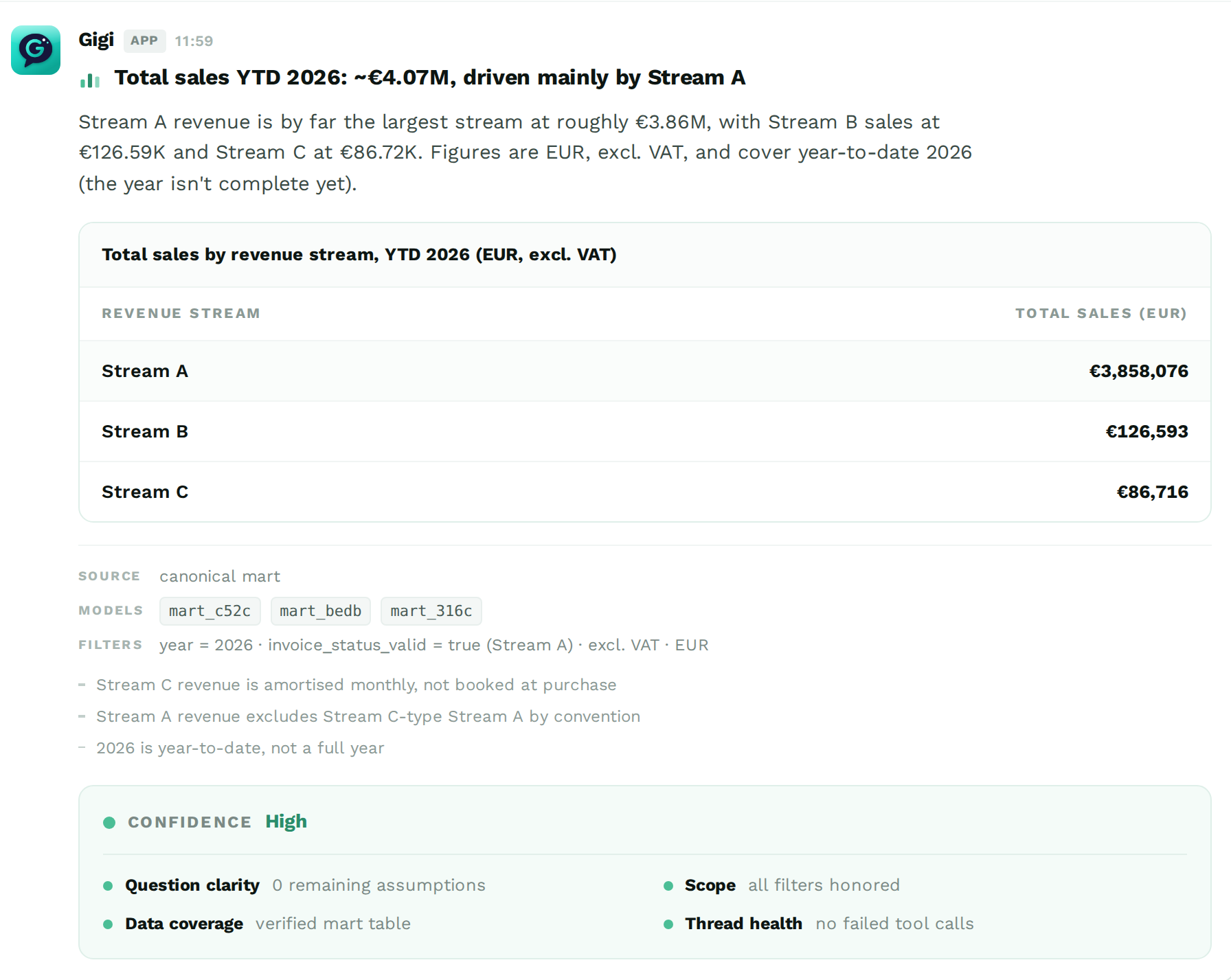
Task: Click the note '2026 is year-to-date, not a full year'
Action: coord(240,749)
